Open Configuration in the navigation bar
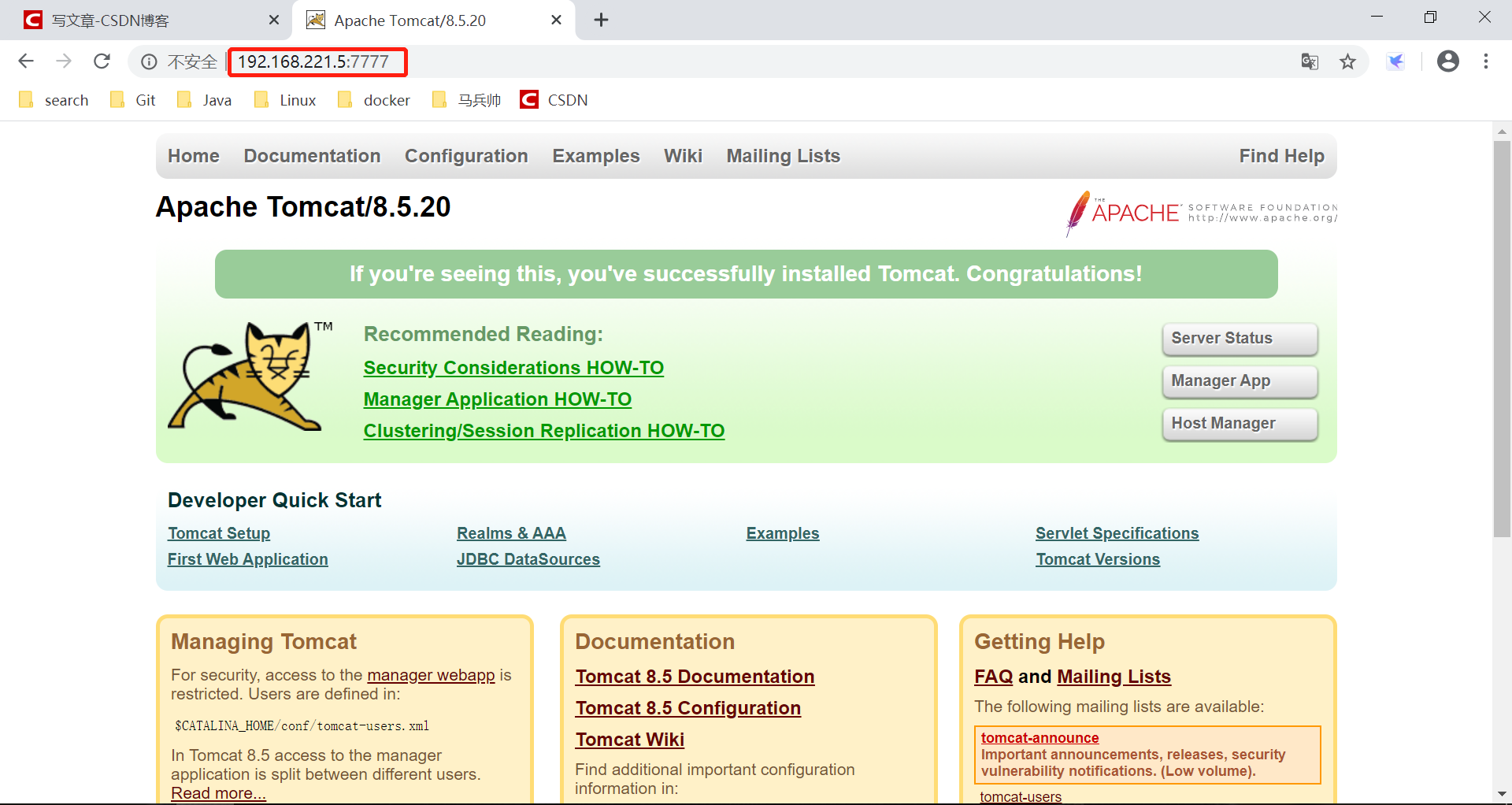Image resolution: width=1512 pixels, height=805 pixels. [466, 156]
